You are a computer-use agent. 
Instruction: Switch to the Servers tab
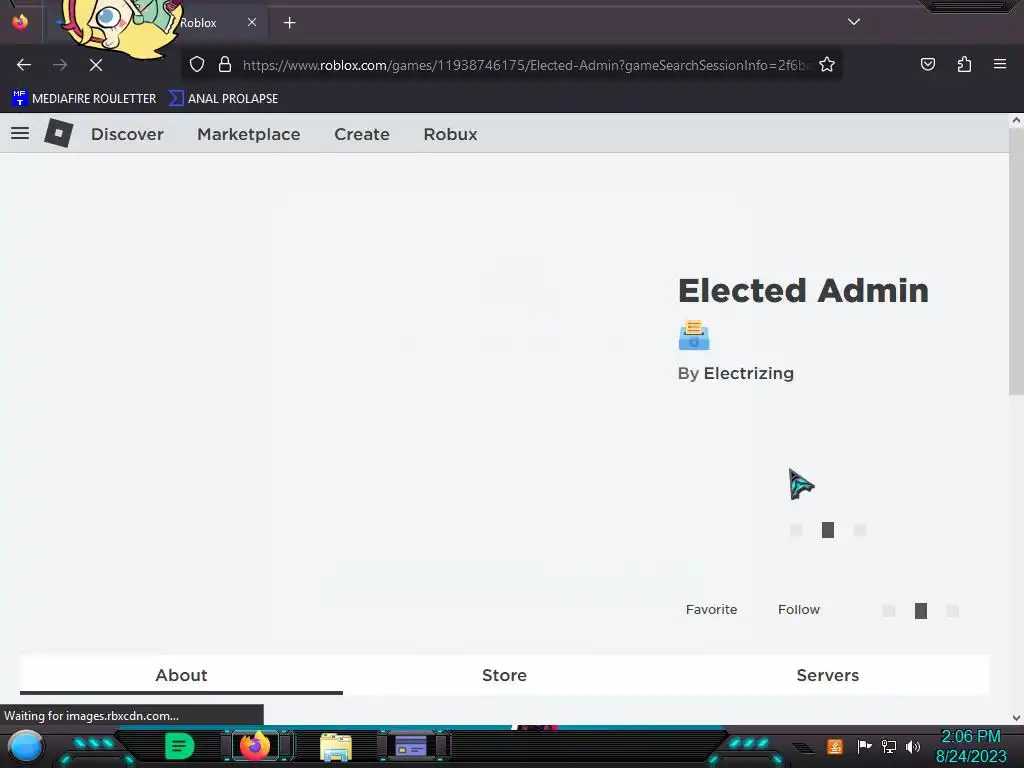[x=827, y=675]
